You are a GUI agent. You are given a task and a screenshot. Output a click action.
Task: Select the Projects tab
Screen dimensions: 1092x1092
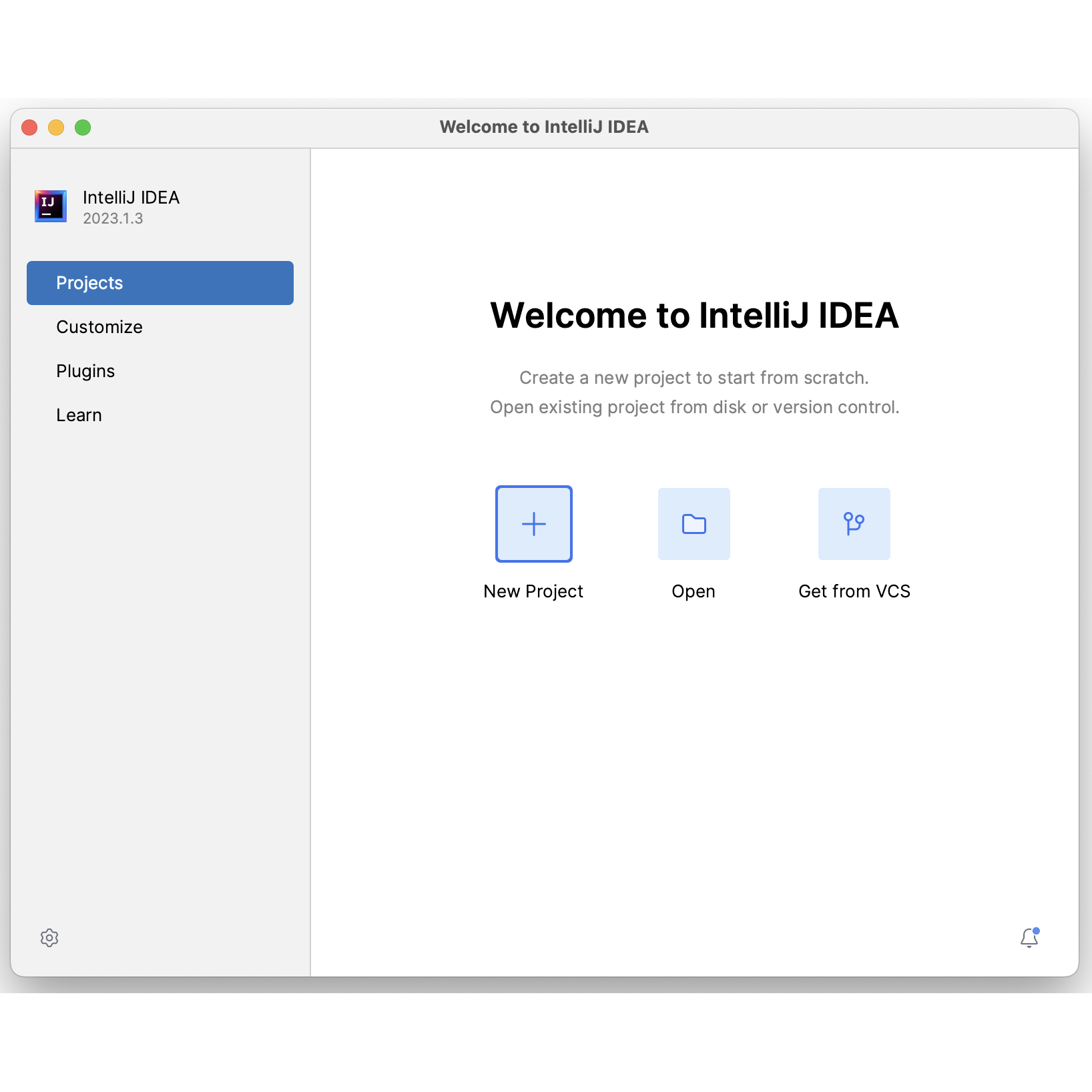click(x=160, y=283)
